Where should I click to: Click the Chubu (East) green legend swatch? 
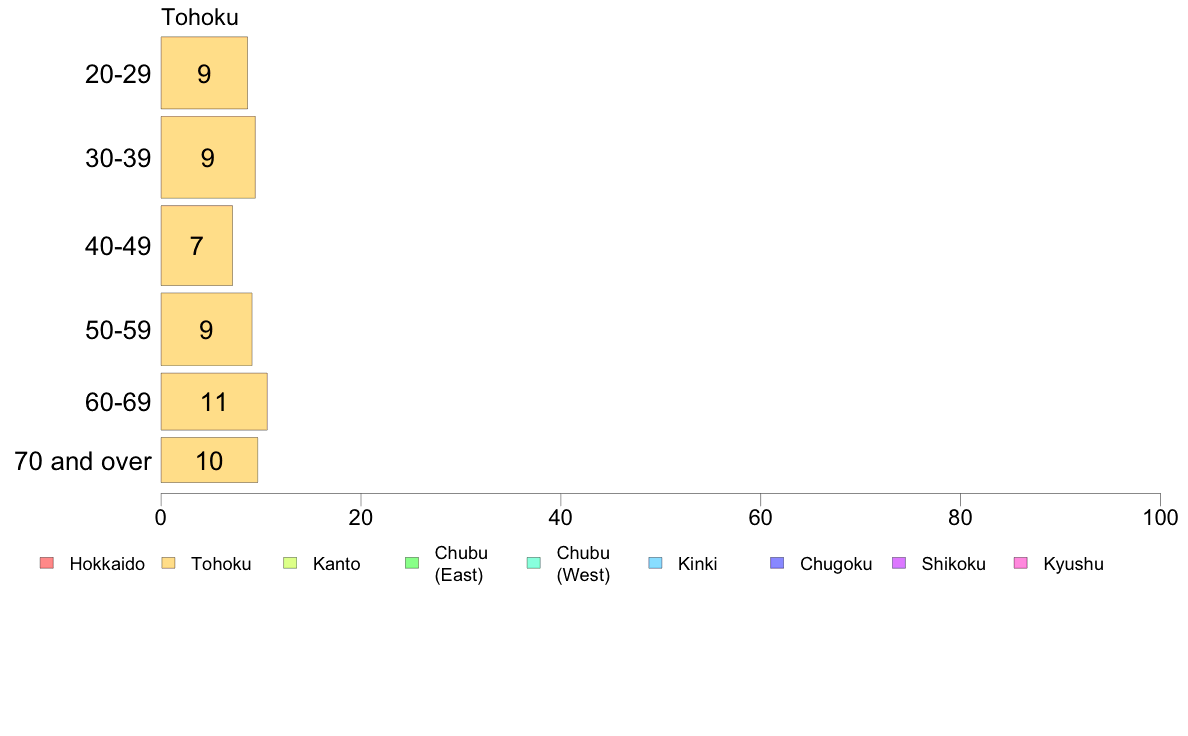(x=412, y=563)
